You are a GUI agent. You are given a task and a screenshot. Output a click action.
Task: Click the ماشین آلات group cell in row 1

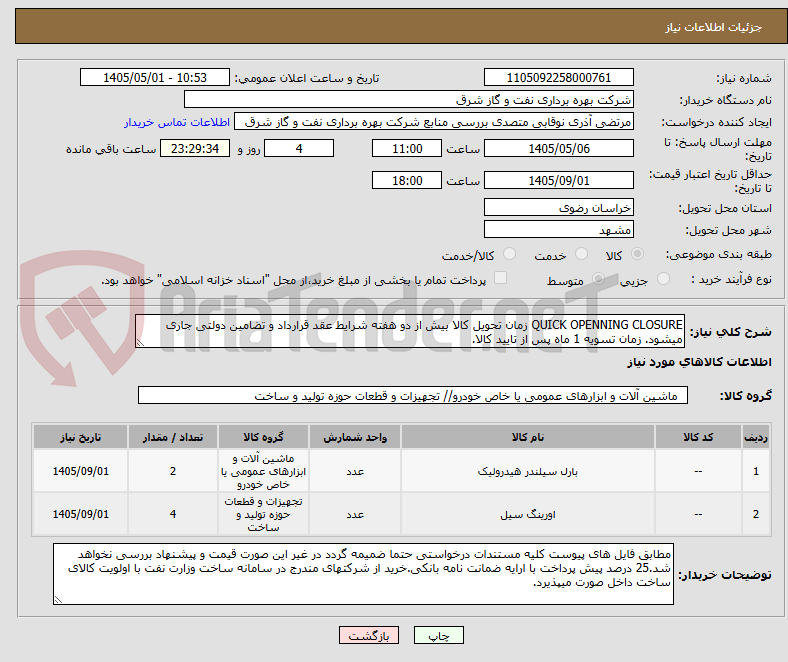[x=263, y=471]
